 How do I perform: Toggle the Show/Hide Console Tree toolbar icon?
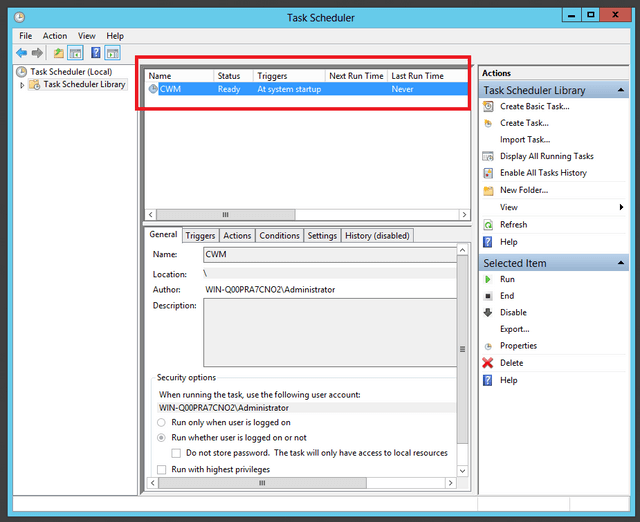pyautogui.click(x=76, y=53)
